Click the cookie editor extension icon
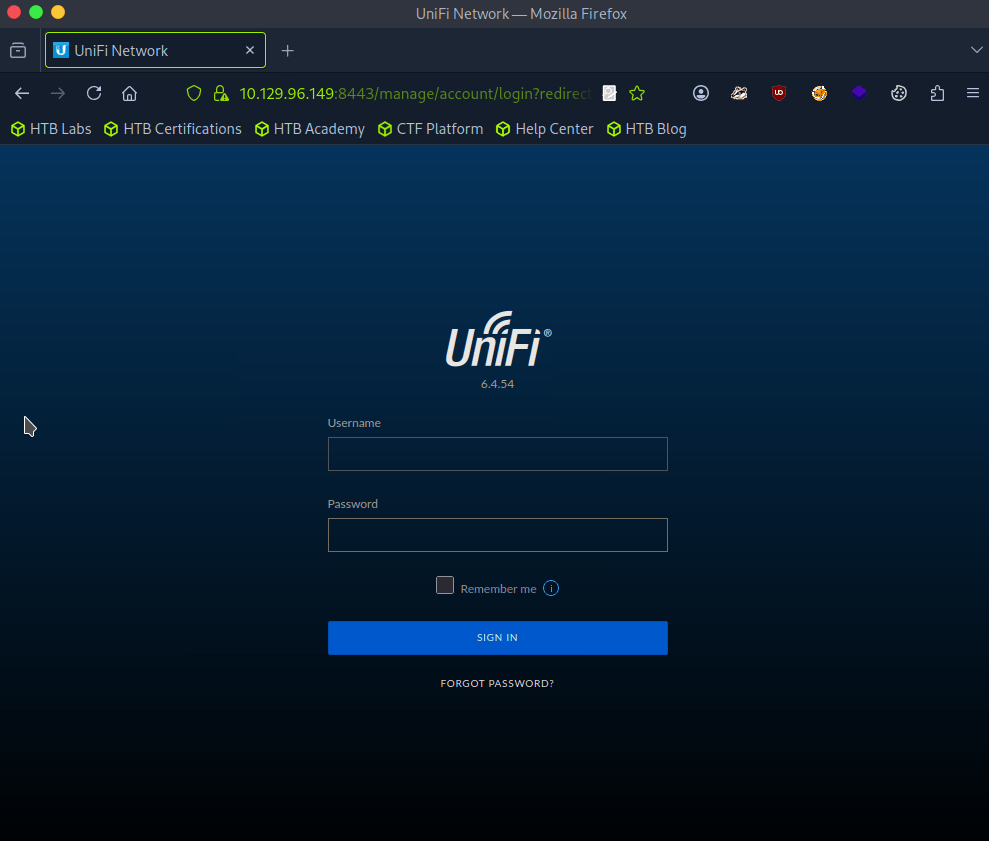989x841 pixels. coord(899,93)
